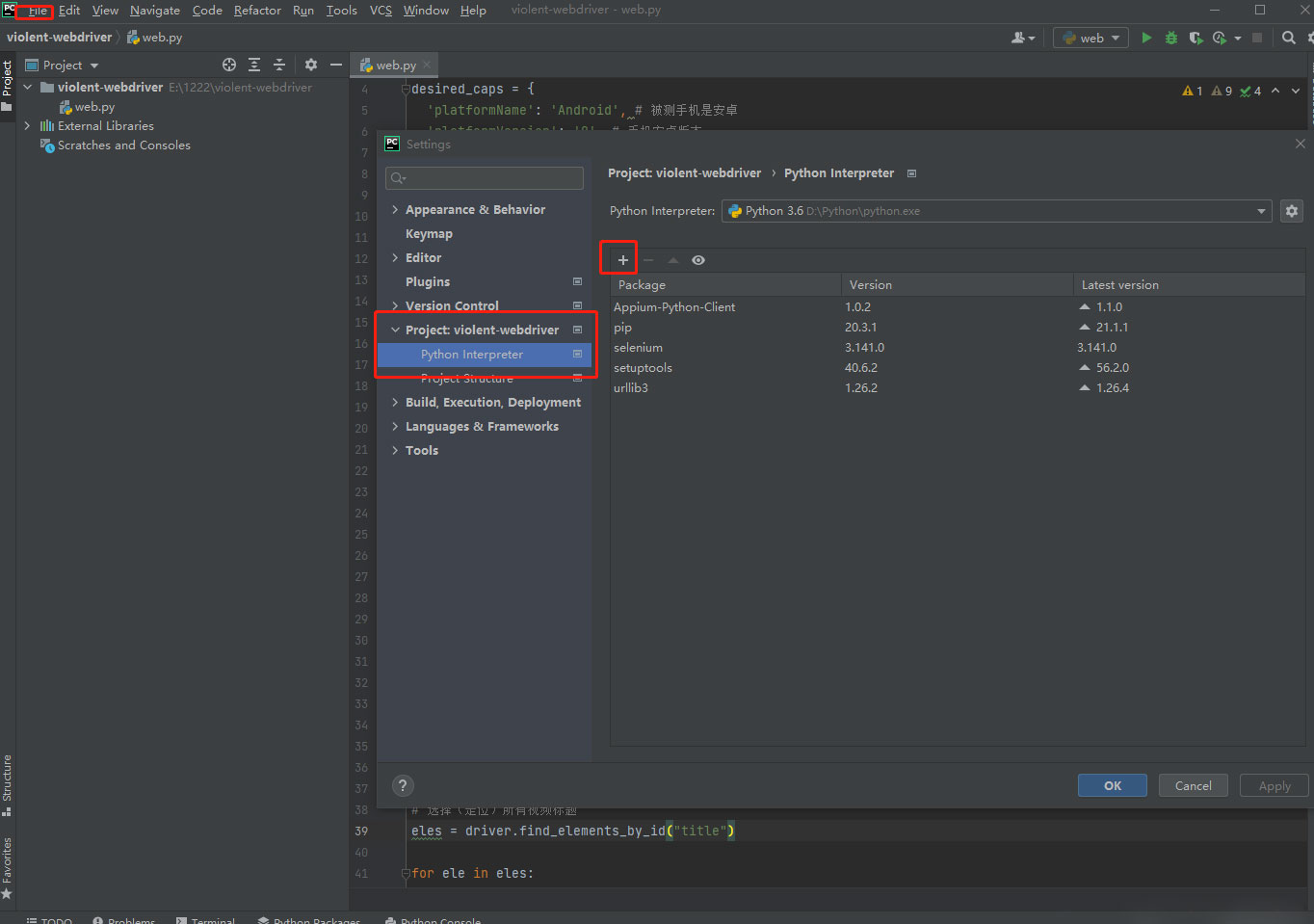Screen dimensions: 1314x924
Task: Go to next highlighted error arrow
Action: [x=1296, y=91]
